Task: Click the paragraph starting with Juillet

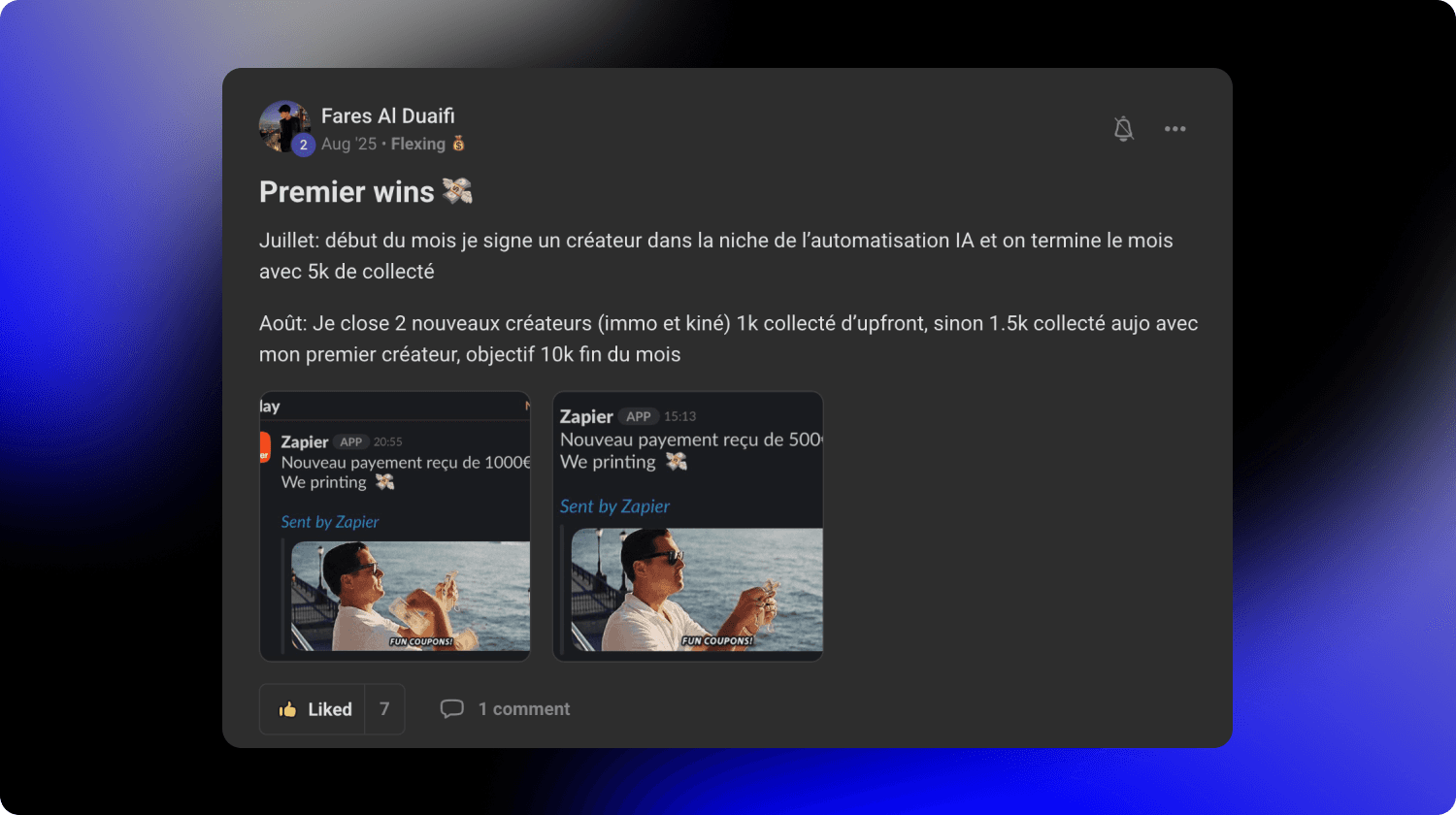Action: [716, 256]
